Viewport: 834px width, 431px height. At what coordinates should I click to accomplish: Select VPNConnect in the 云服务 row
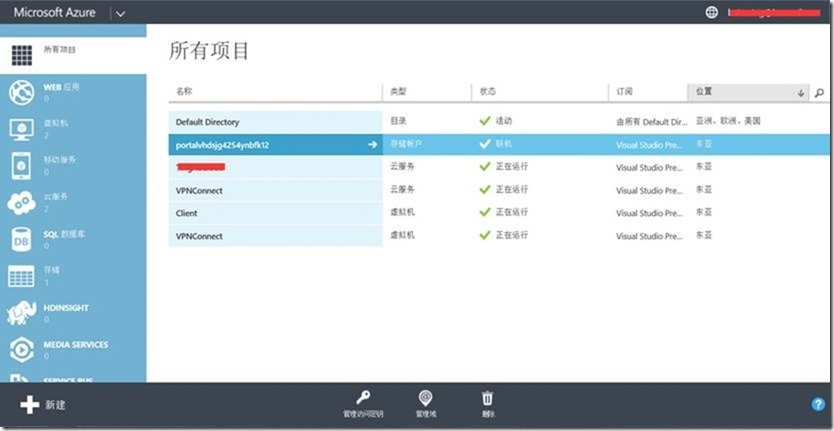(199, 190)
